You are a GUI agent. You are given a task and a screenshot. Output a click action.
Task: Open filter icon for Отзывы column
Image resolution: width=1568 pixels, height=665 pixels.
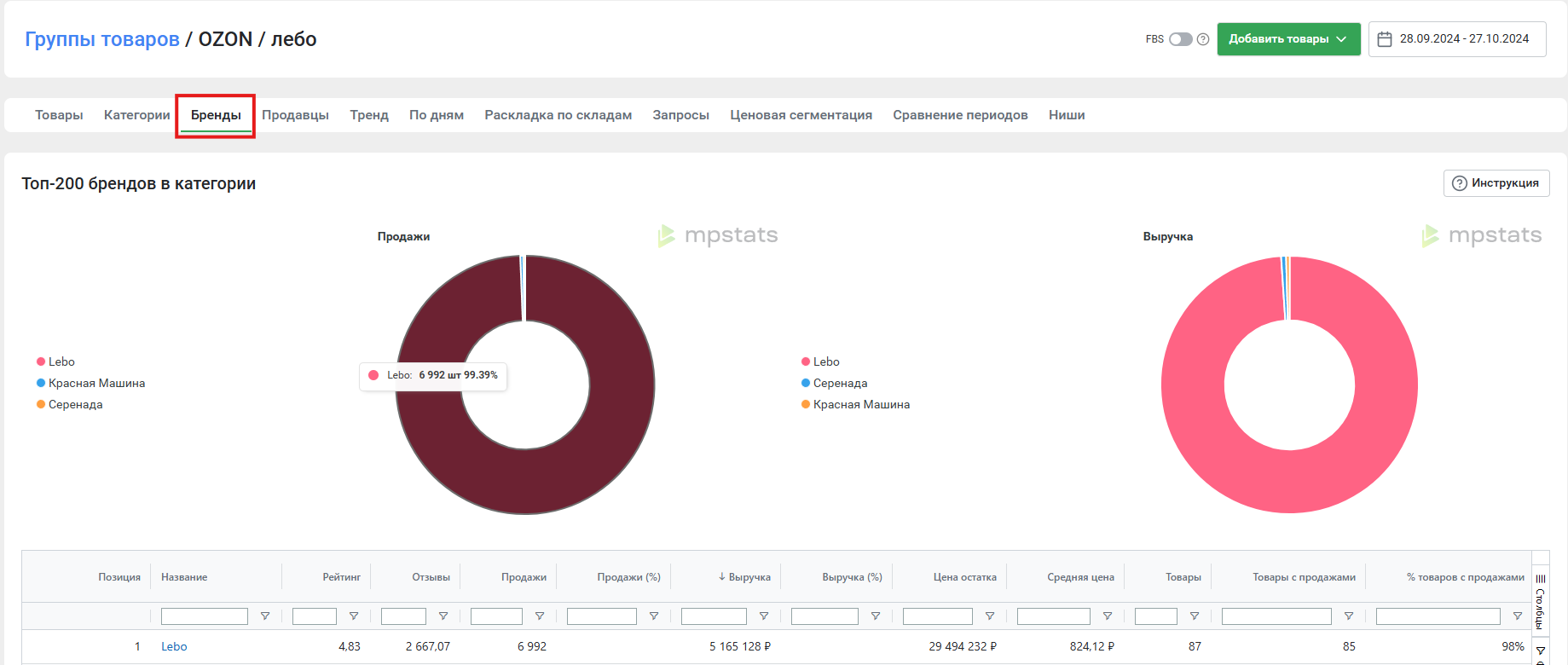click(443, 616)
